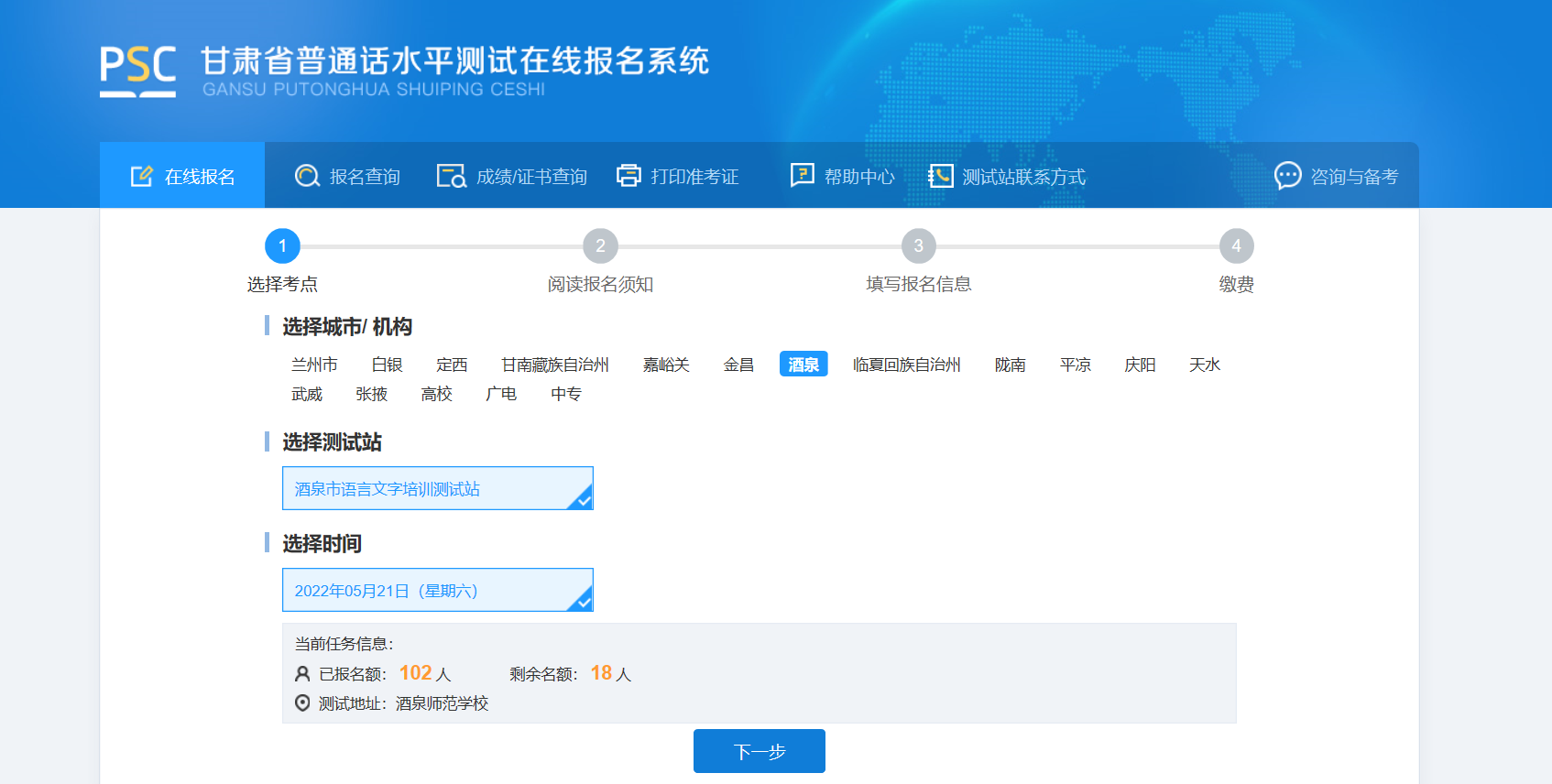Click the score certificate query icon
1552x784 pixels.
coord(451,176)
